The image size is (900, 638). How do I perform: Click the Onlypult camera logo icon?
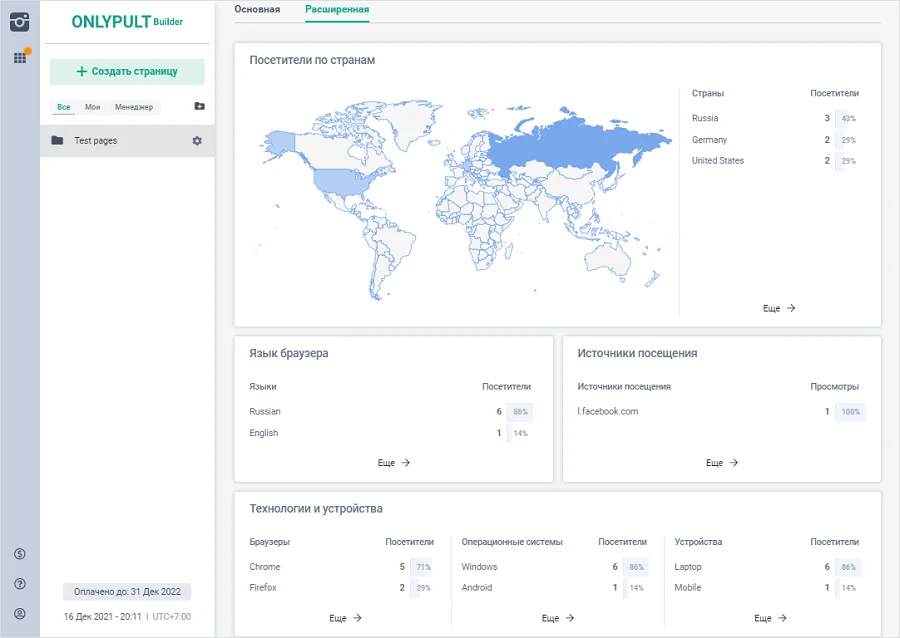tap(19, 21)
